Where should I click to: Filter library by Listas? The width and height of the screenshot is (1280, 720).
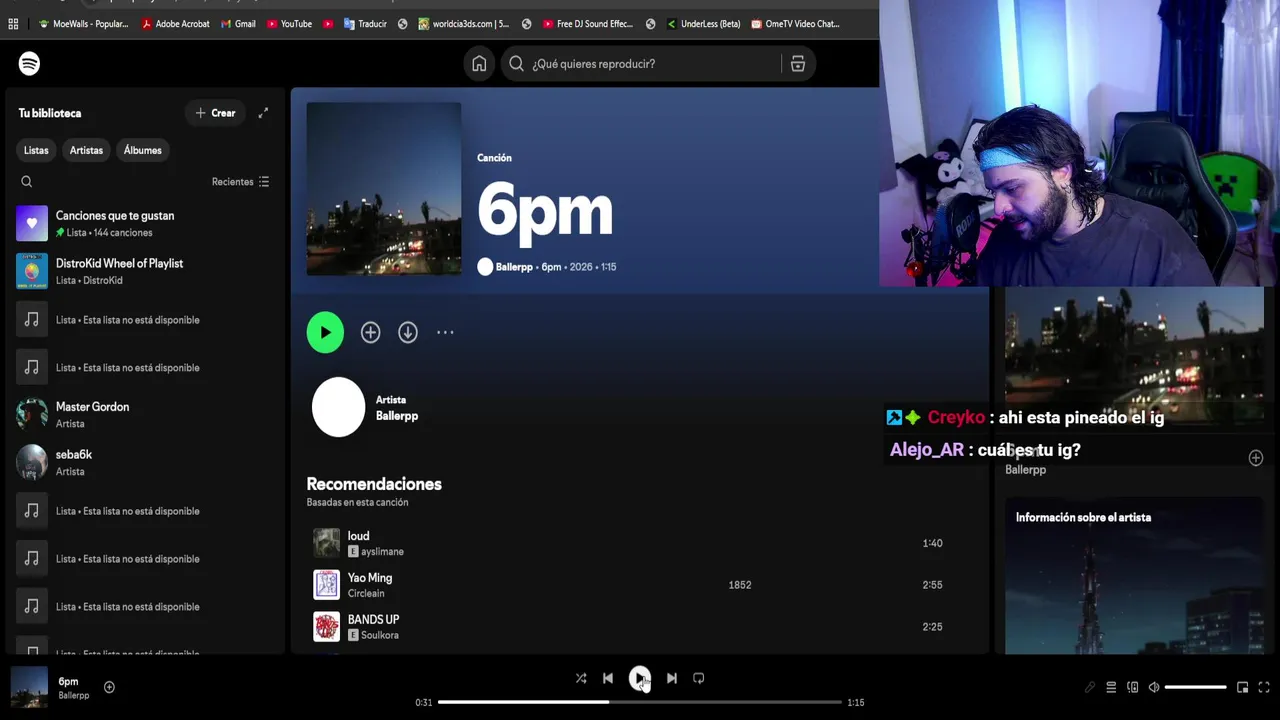pos(36,150)
